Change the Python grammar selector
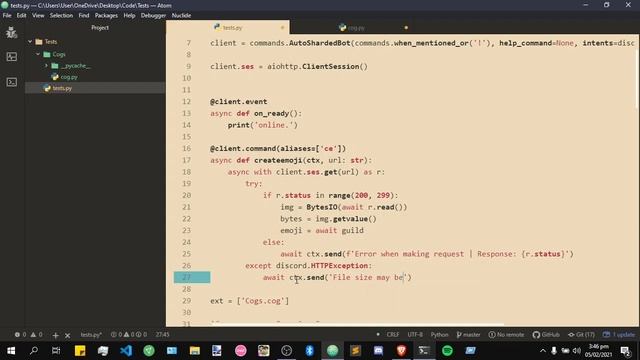Viewport: 640px width, 360px height. tap(439, 335)
